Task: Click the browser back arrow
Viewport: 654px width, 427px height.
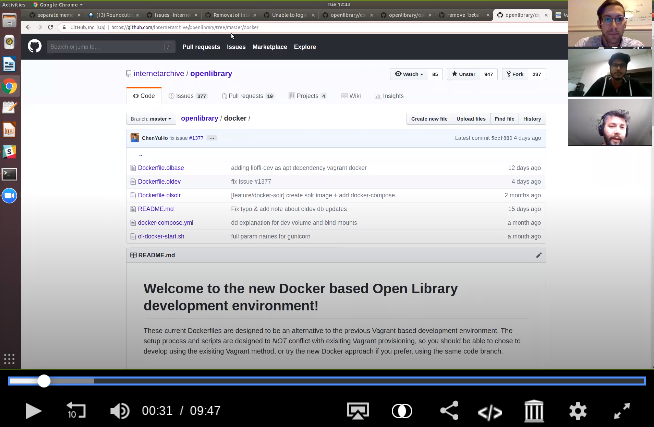Action: tap(28, 27)
